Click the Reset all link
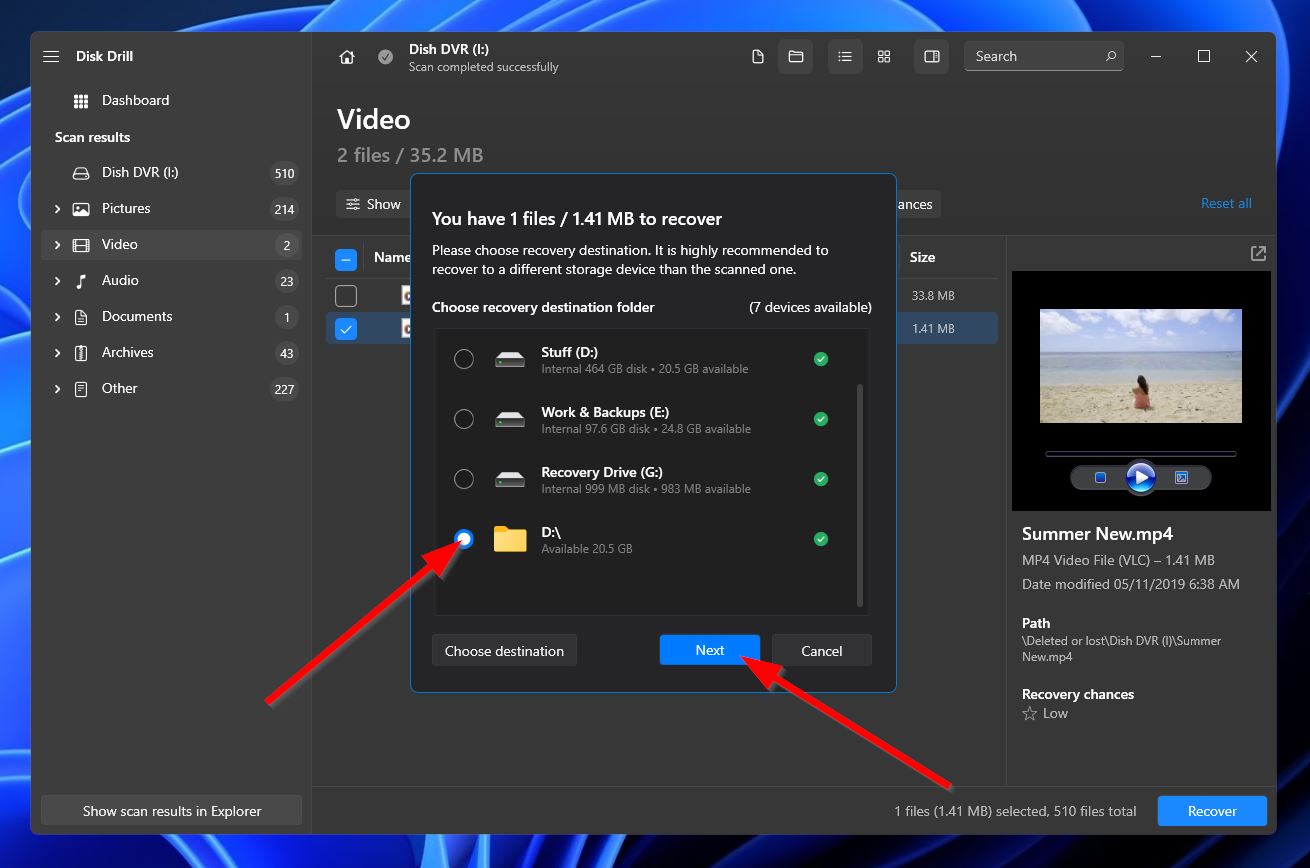 pyautogui.click(x=1226, y=203)
